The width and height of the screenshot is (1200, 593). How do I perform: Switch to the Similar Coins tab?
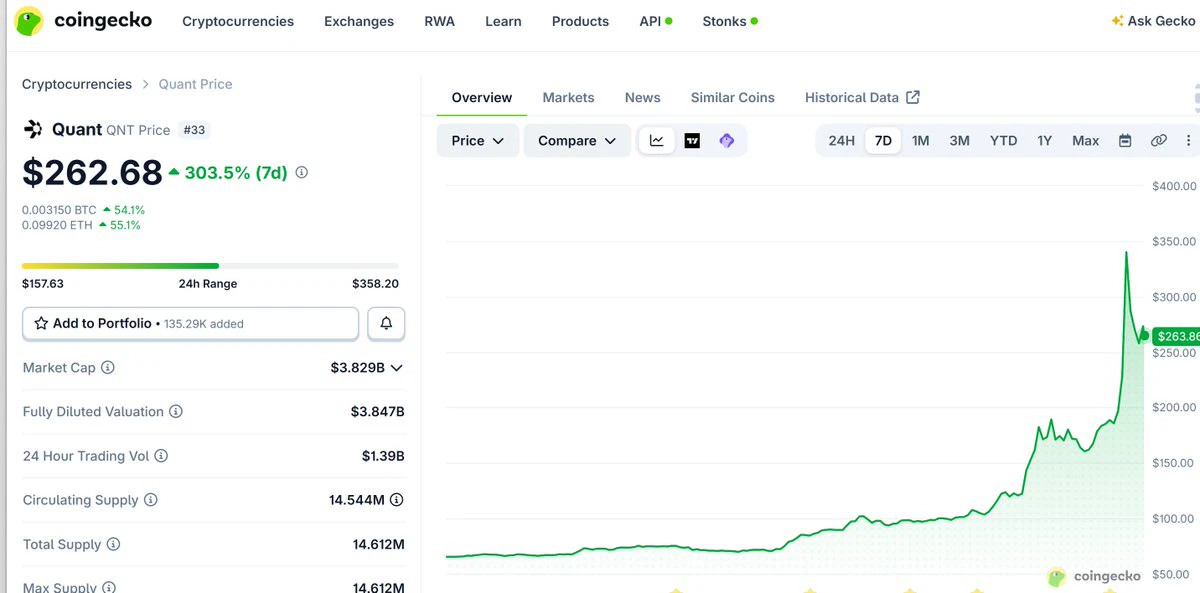pos(733,97)
